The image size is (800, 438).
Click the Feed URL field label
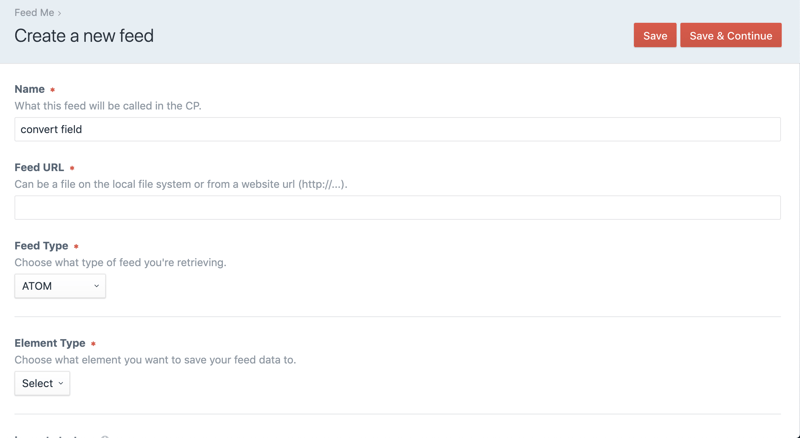39,167
